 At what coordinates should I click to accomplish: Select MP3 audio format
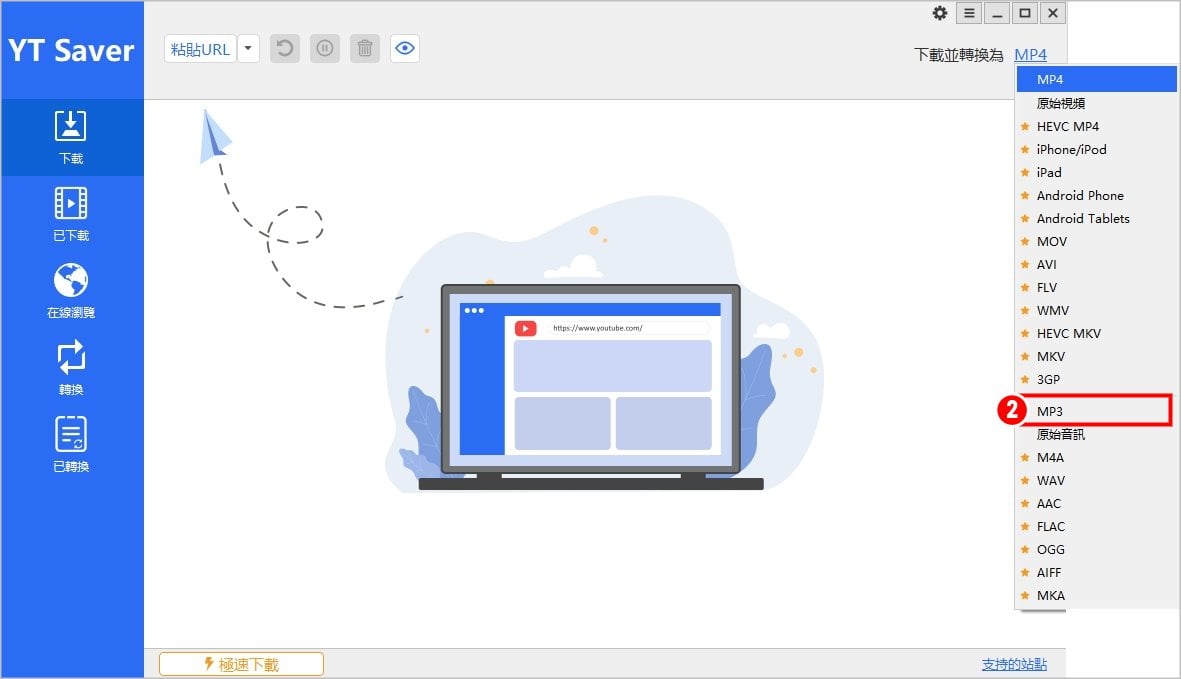click(1096, 411)
